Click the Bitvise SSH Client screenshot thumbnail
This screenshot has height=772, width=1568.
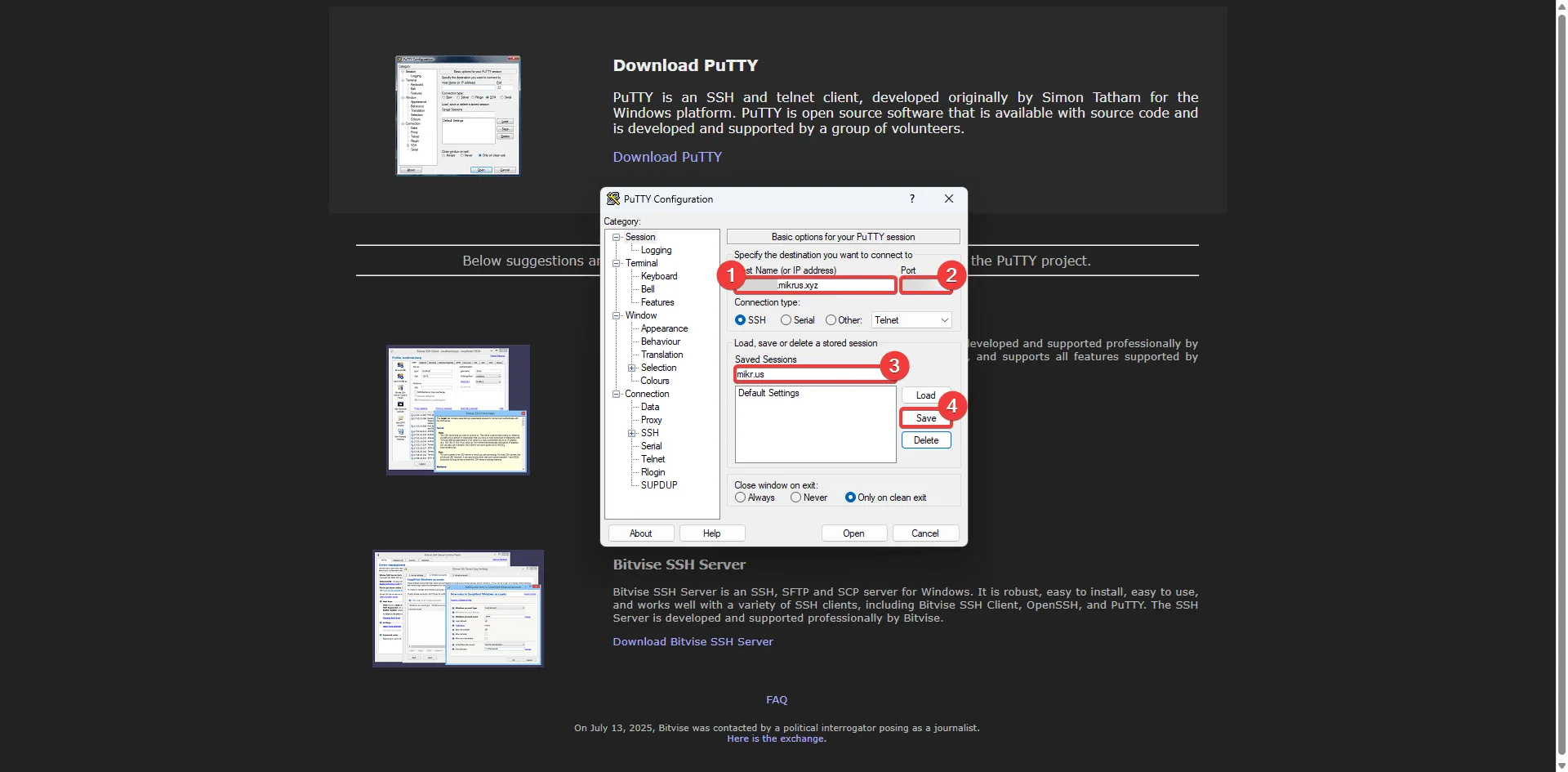tap(458, 409)
